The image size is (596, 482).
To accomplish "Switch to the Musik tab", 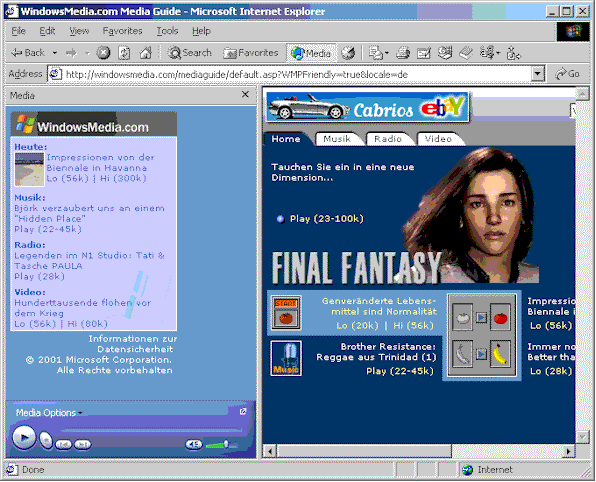I will click(337, 139).
